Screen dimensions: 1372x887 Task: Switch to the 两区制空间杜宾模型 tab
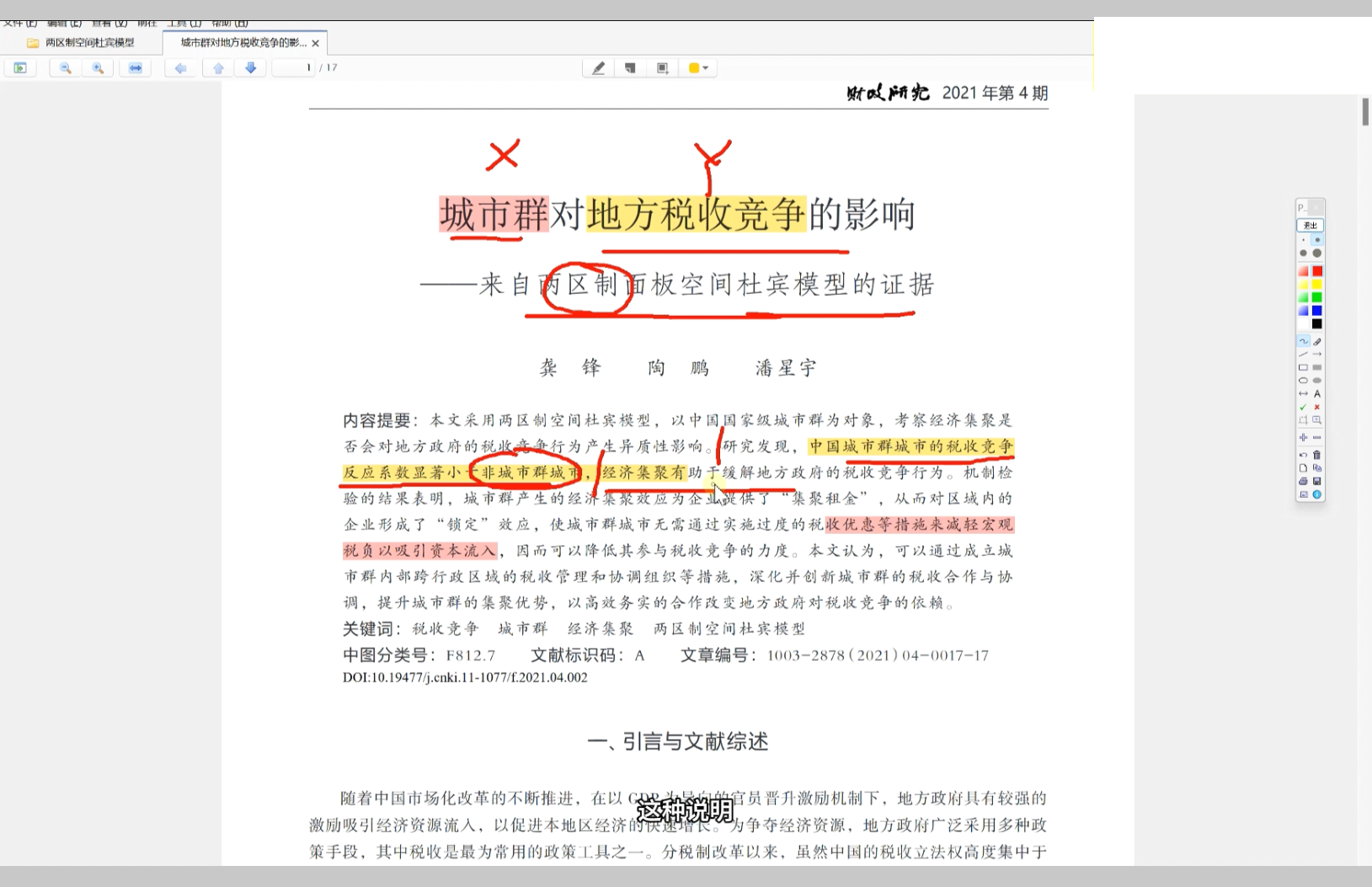pos(82,42)
